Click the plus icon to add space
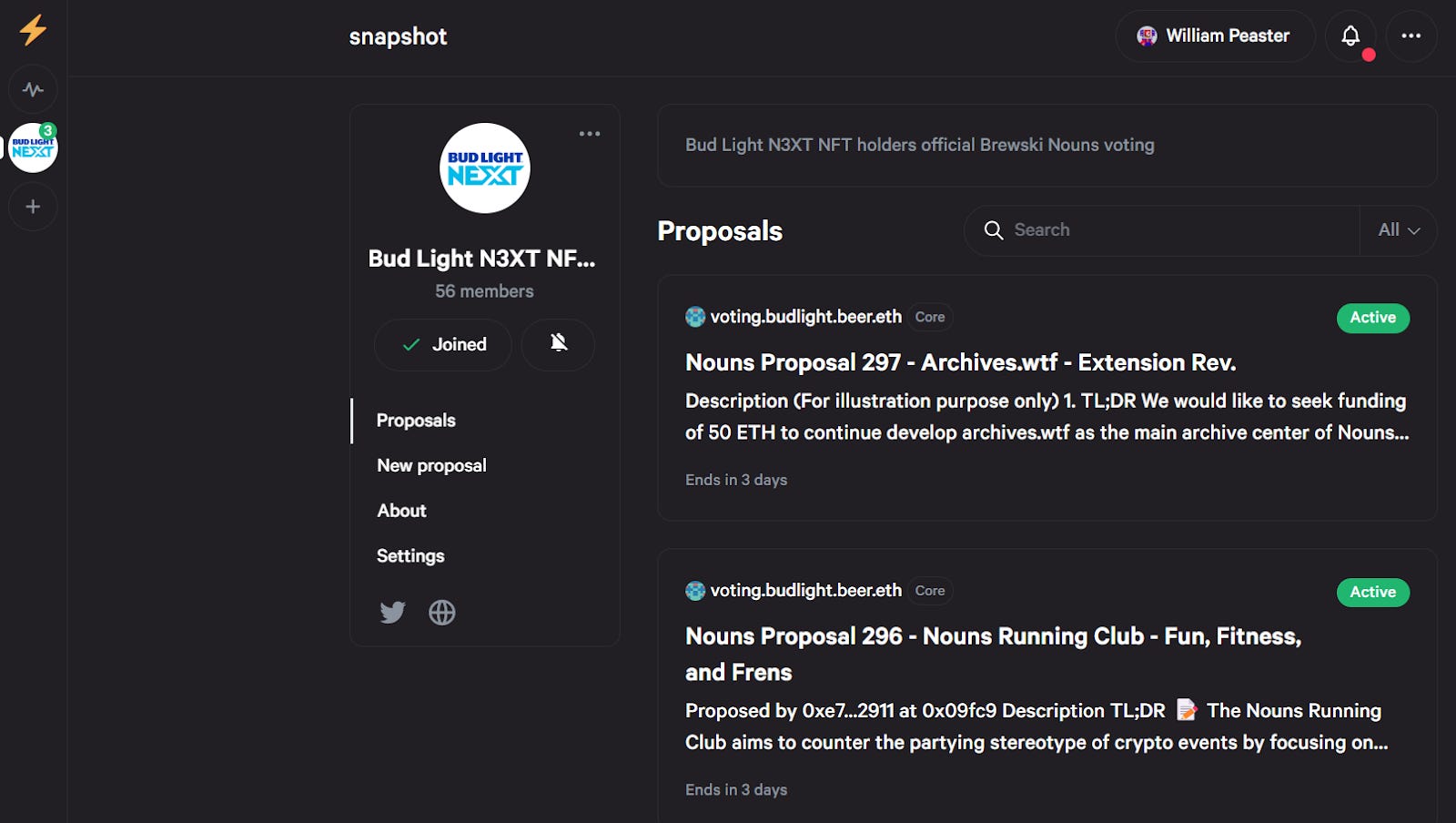The height and width of the screenshot is (823, 1456). (x=33, y=207)
